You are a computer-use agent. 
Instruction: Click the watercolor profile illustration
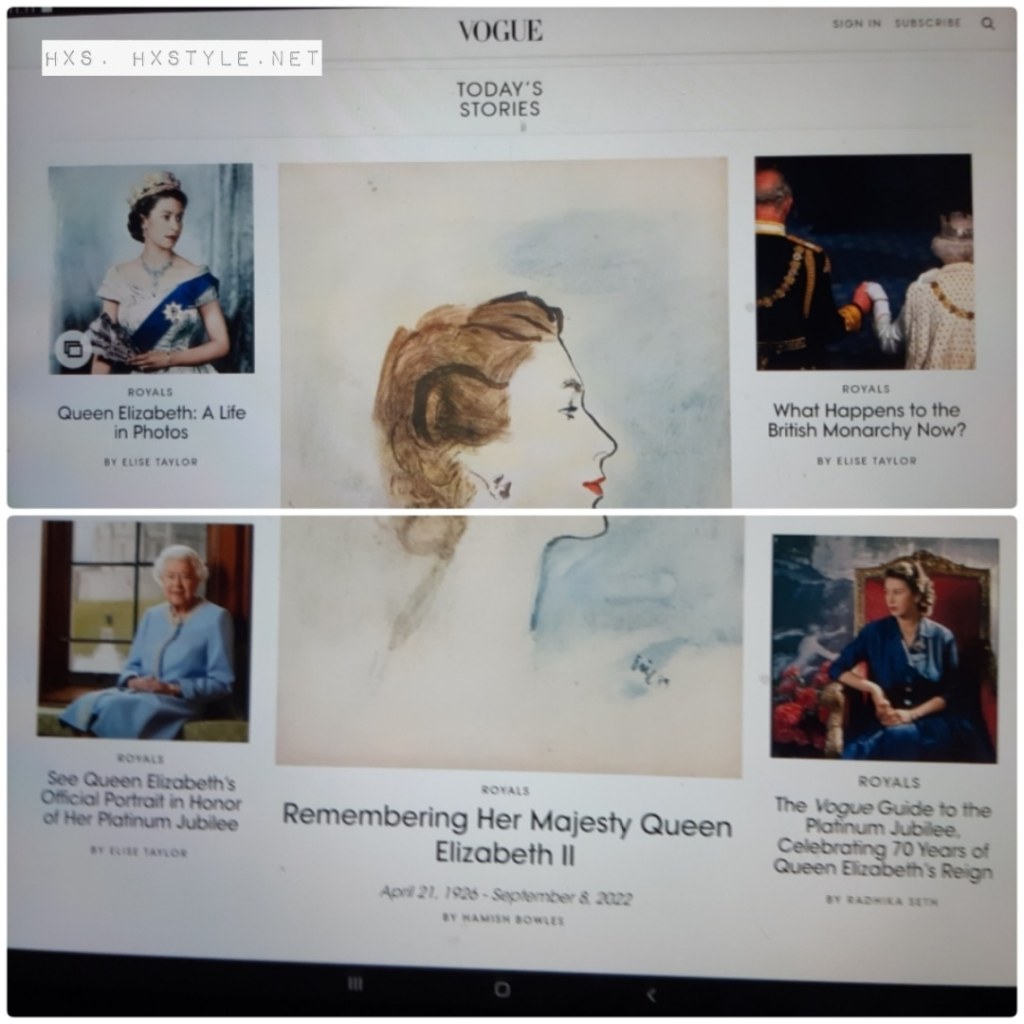point(507,467)
